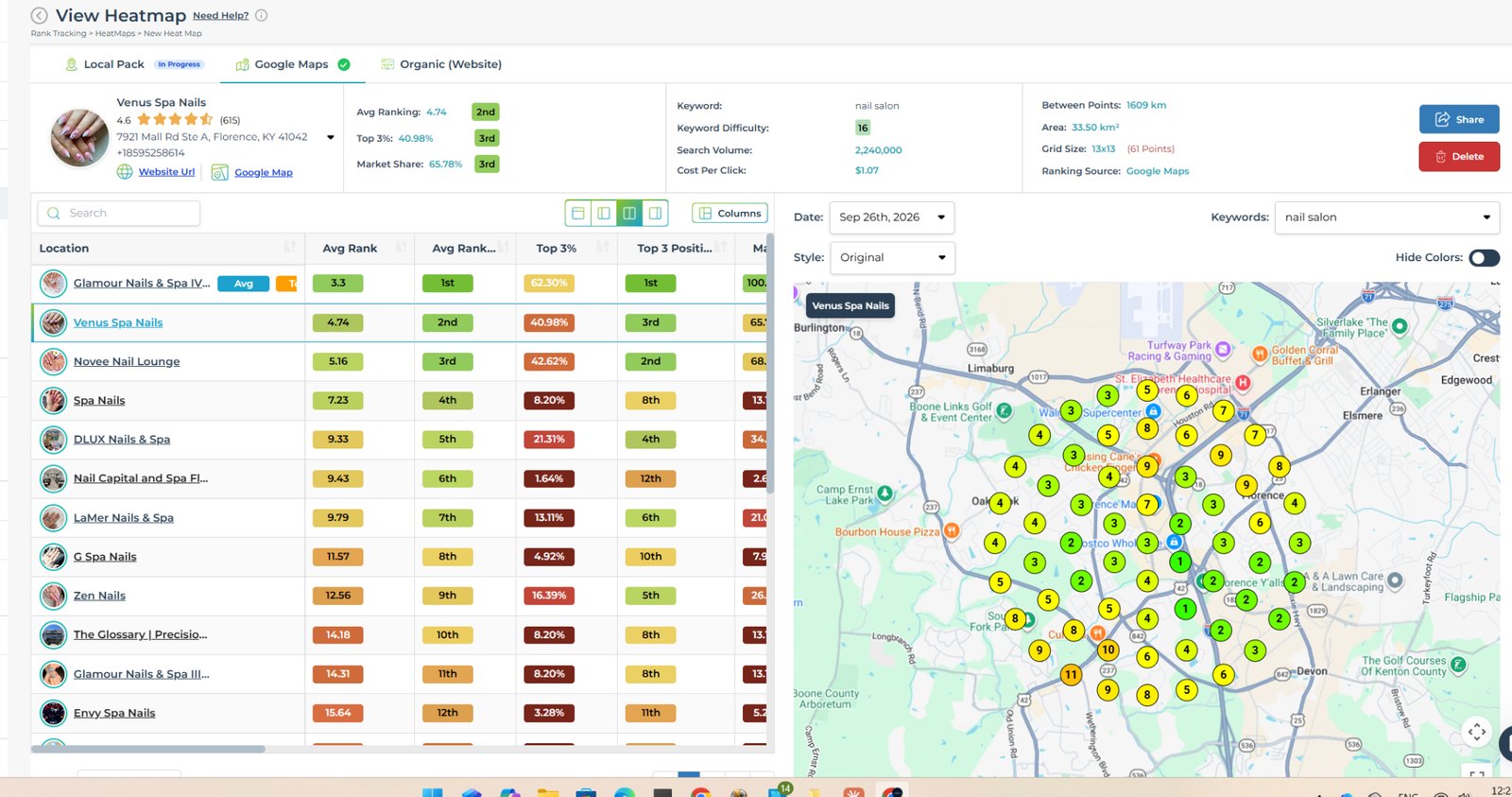Switch to the left-sidebar layout icon

[x=604, y=214]
